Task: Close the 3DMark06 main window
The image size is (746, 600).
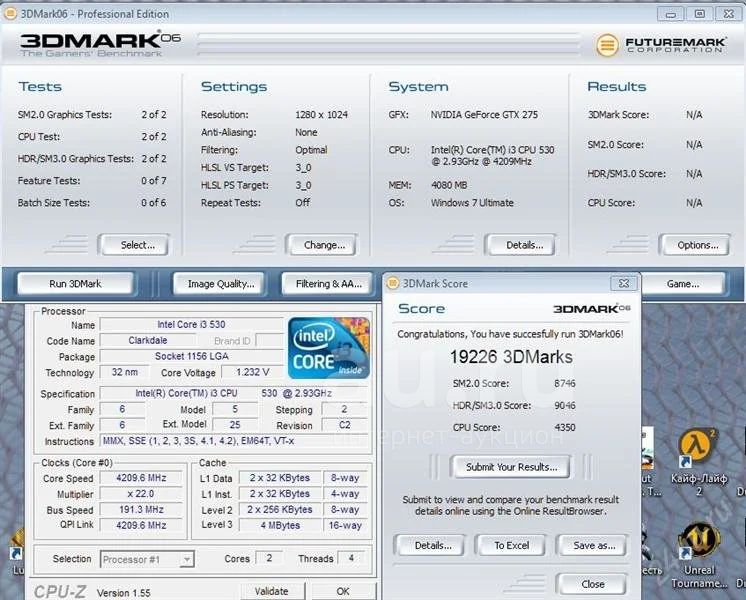Action: pos(728,14)
